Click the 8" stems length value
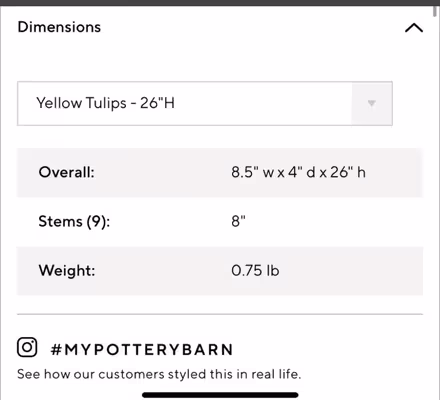The width and height of the screenshot is (440, 400). pos(238,221)
